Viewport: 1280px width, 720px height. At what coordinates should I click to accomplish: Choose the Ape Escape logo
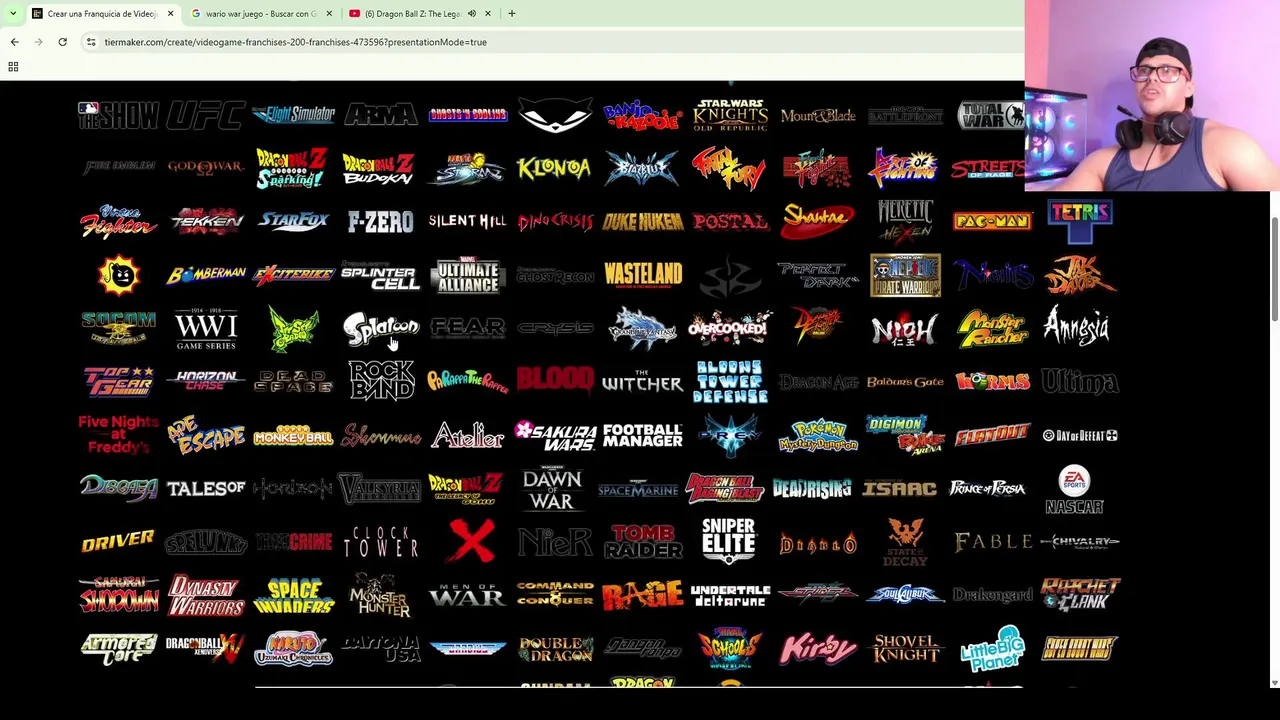point(205,435)
